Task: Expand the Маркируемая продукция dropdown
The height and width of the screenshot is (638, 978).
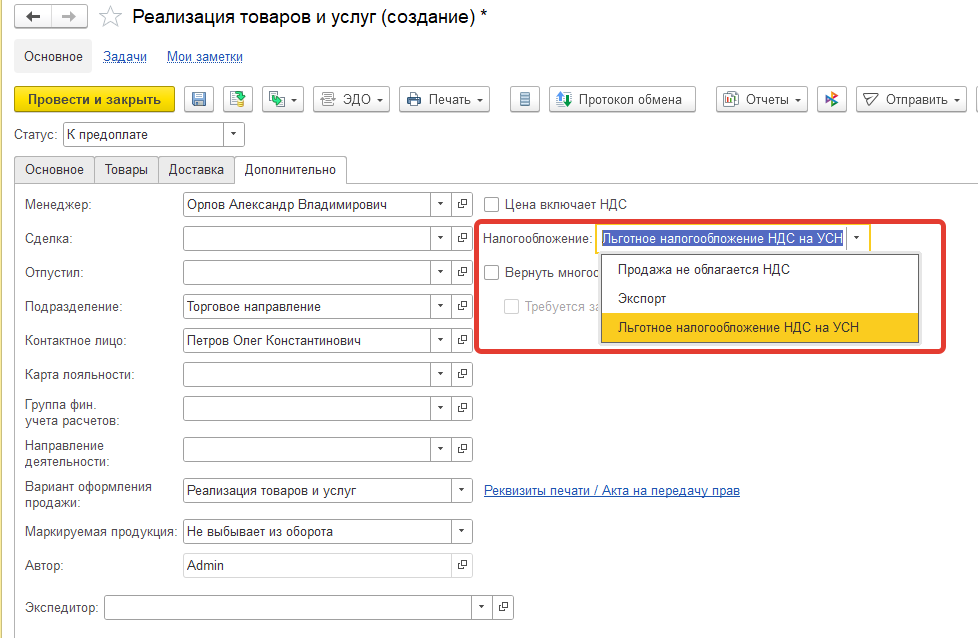Action: point(459,530)
